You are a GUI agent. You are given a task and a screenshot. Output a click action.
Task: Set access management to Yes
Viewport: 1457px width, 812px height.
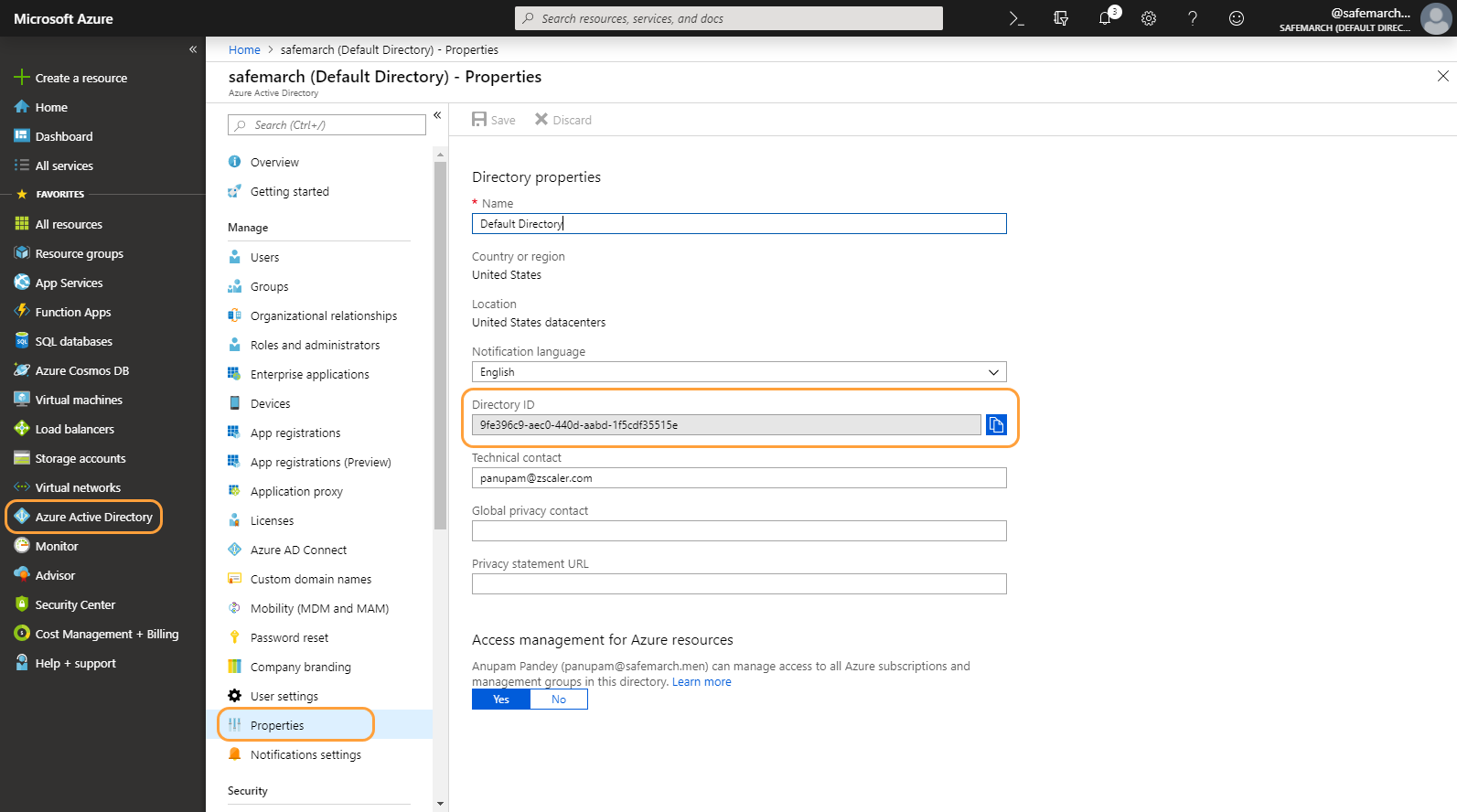tap(501, 700)
